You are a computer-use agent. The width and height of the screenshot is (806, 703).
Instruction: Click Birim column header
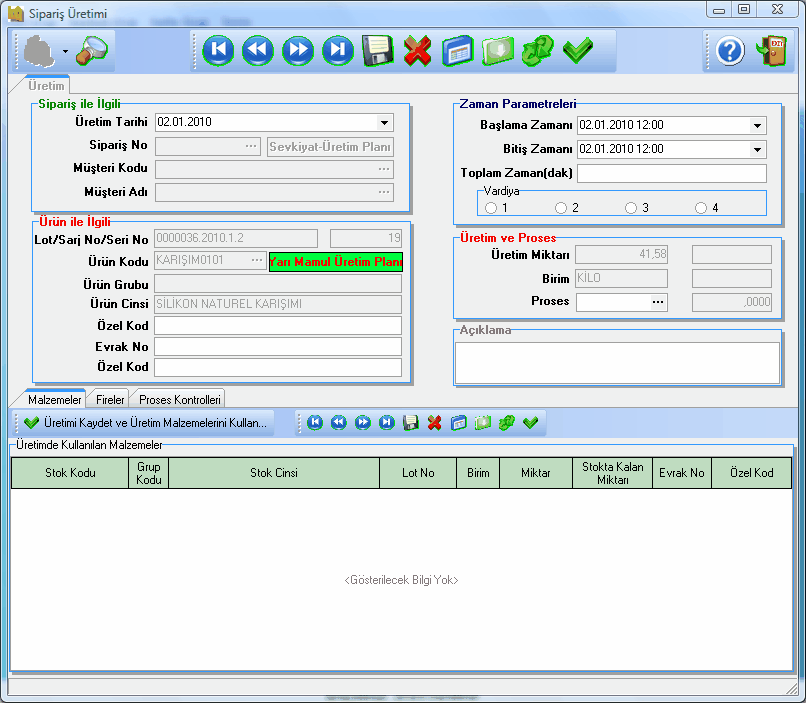[478, 473]
